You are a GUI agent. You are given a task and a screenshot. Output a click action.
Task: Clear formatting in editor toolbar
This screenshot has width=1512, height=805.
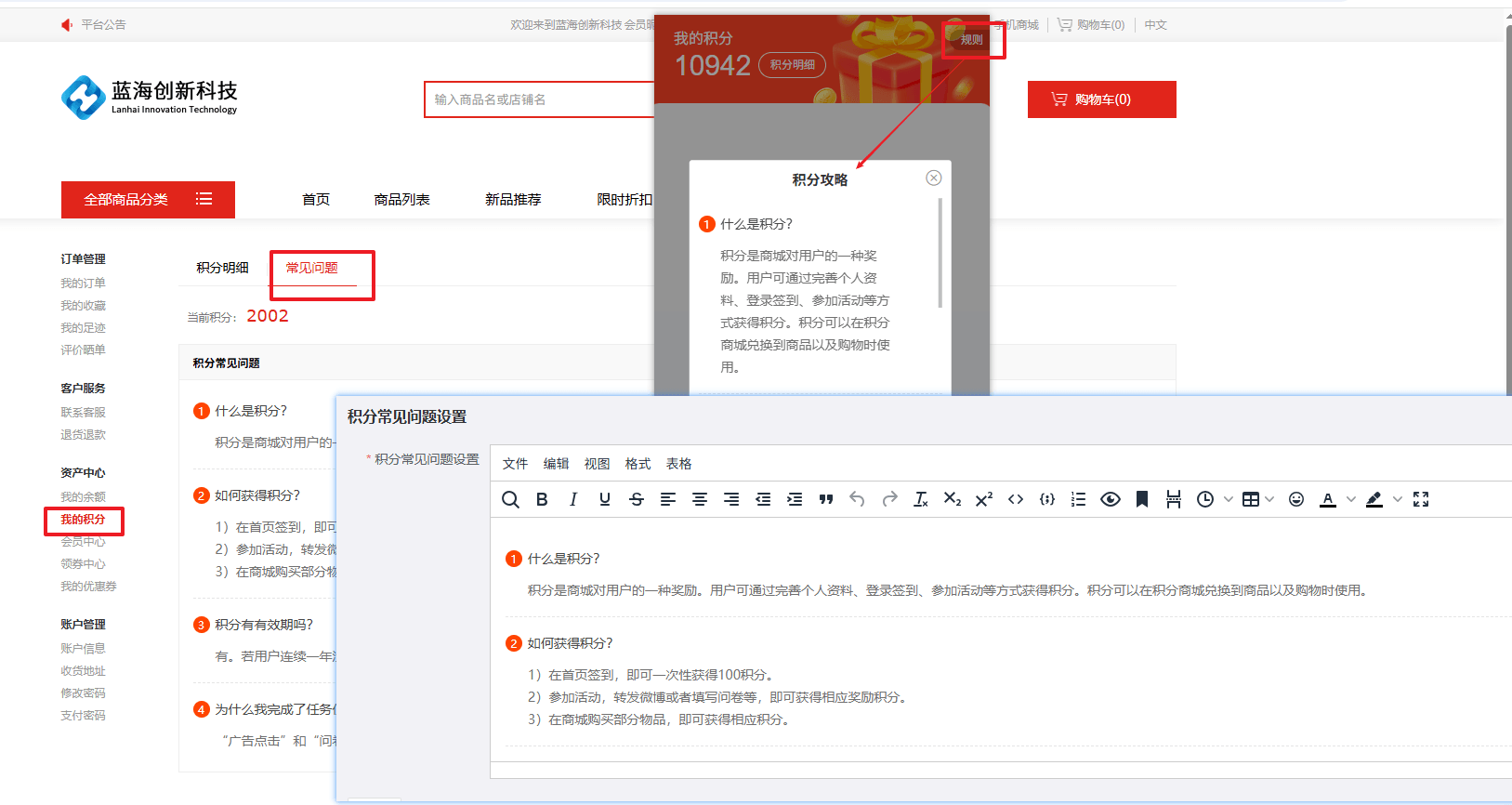click(921, 499)
